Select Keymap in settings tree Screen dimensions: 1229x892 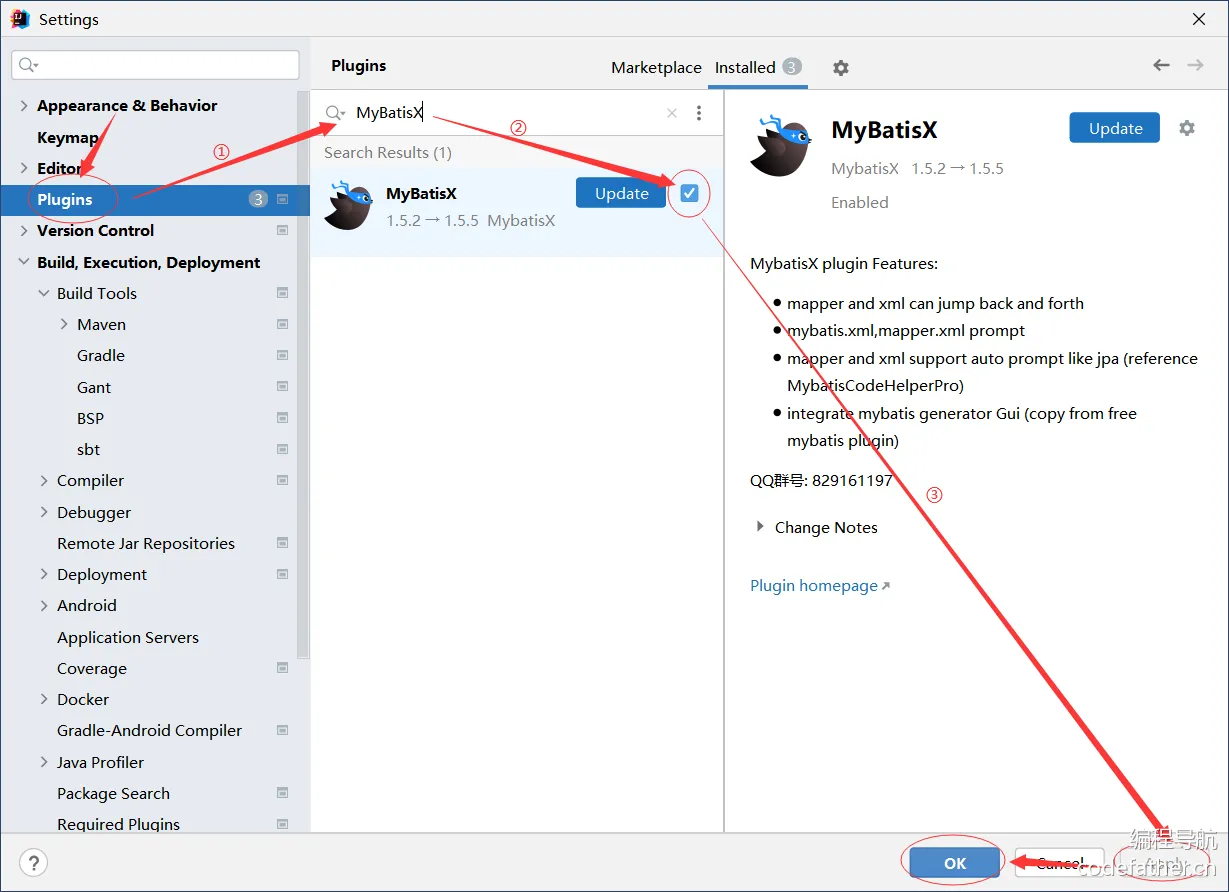[68, 137]
